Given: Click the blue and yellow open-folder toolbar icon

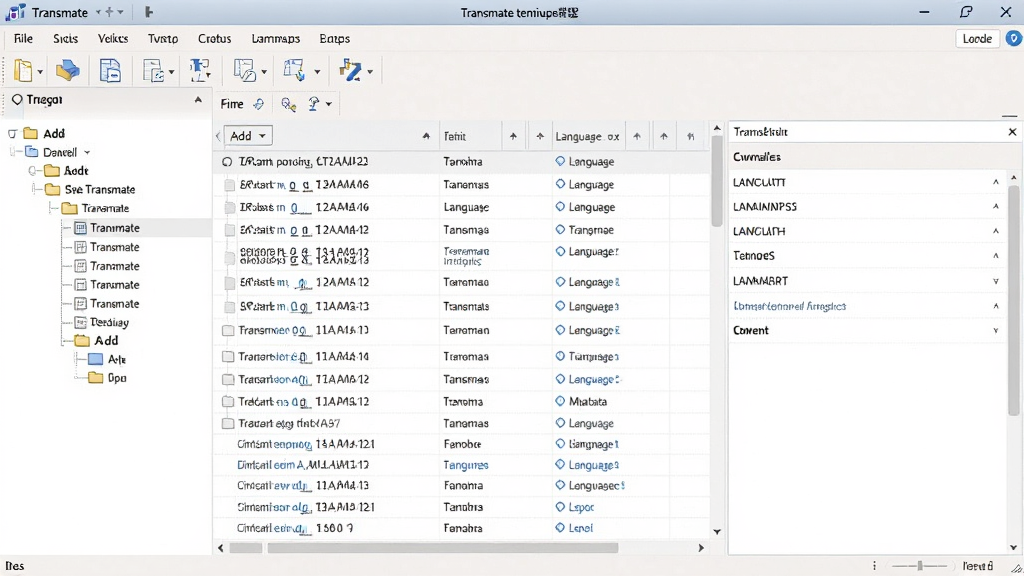Looking at the screenshot, I should (67, 71).
